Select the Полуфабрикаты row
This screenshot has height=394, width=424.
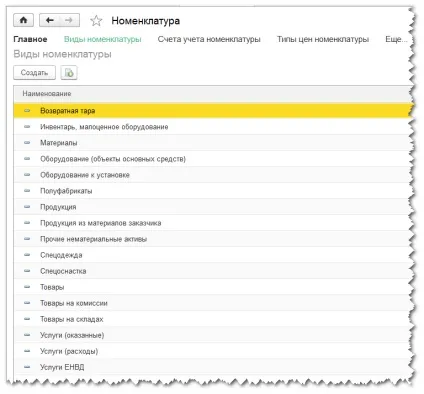click(212, 191)
